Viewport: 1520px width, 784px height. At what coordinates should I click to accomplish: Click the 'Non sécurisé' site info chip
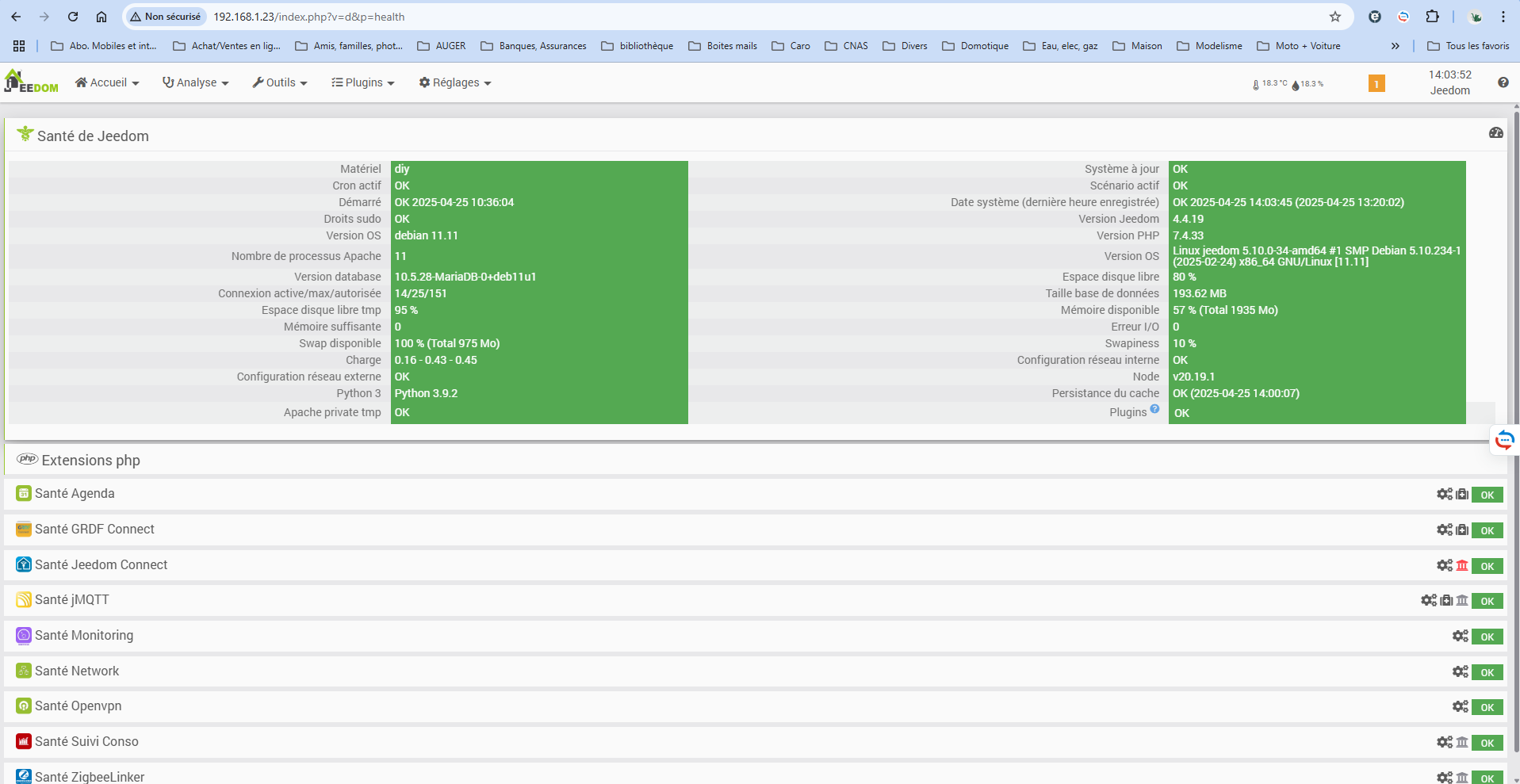pos(166,17)
